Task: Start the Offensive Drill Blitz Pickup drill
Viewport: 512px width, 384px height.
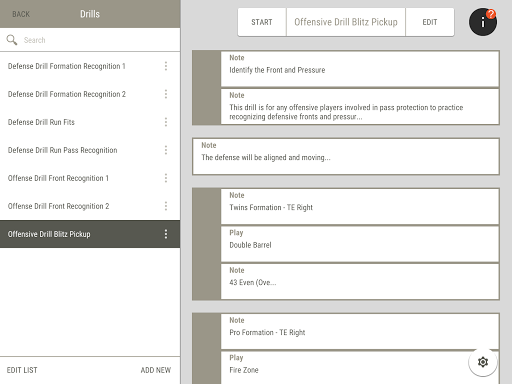Action: click(x=262, y=22)
